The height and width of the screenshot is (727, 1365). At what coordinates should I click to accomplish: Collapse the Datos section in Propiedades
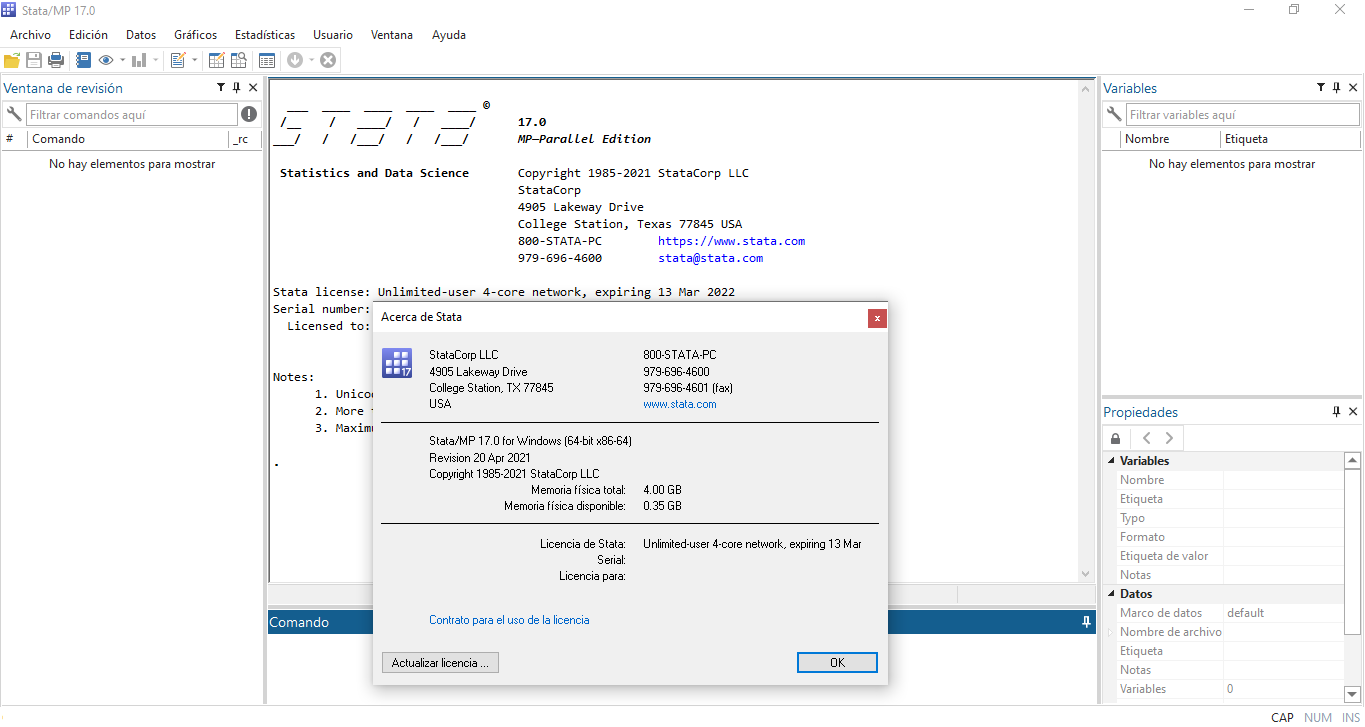(1110, 594)
